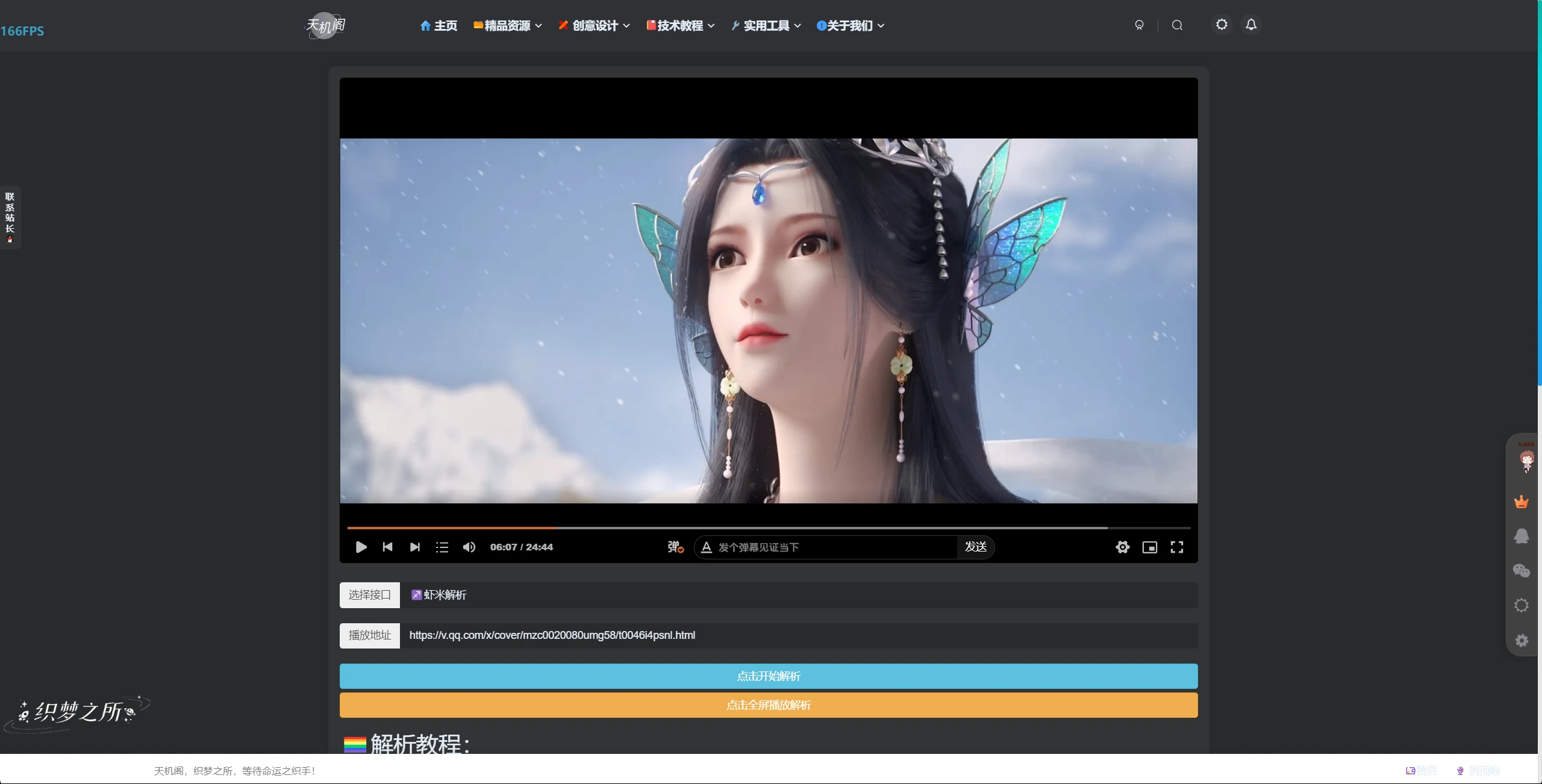The width and height of the screenshot is (1542, 784).
Task: Click the light bulb icon in header
Action: (x=1139, y=25)
